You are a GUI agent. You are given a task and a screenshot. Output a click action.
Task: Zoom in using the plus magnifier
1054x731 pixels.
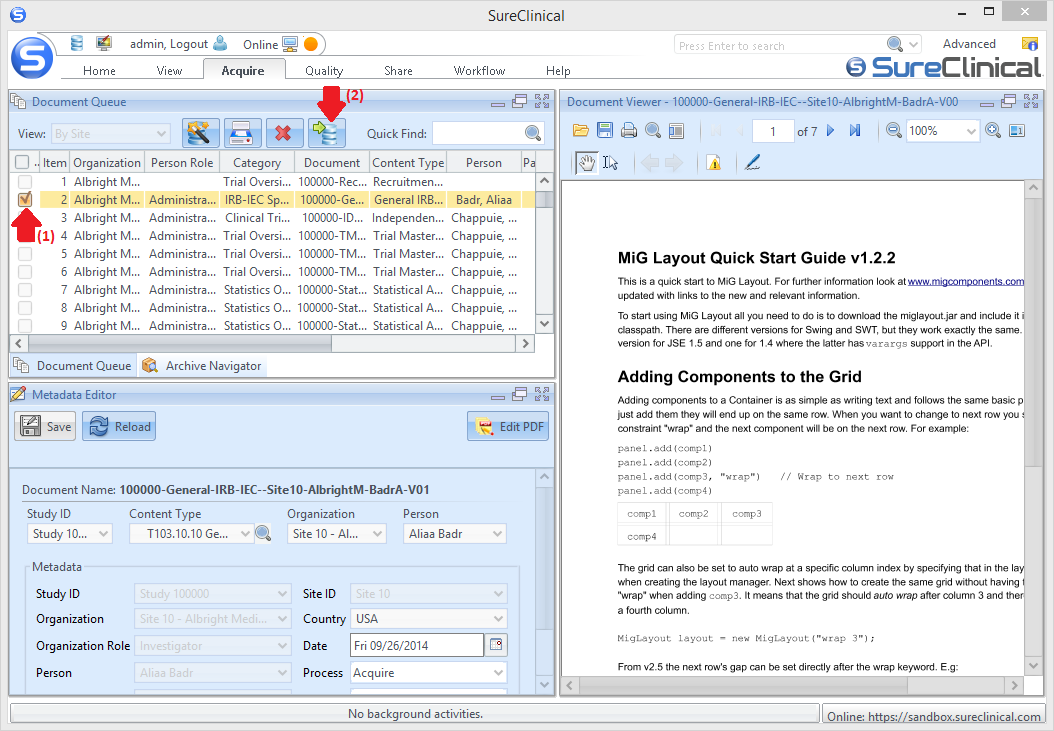click(993, 130)
